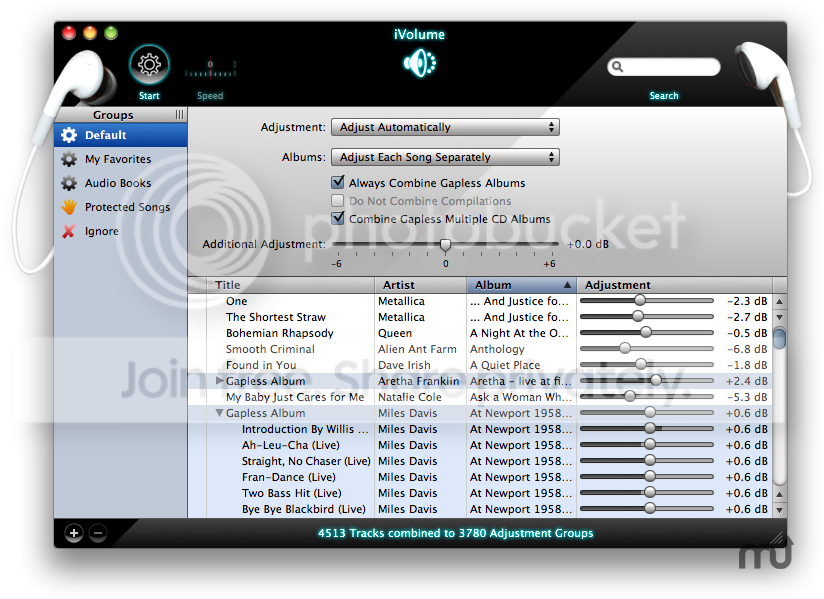Click the magnifier icon in search field
The width and height of the screenshot is (824, 599).
(x=617, y=67)
